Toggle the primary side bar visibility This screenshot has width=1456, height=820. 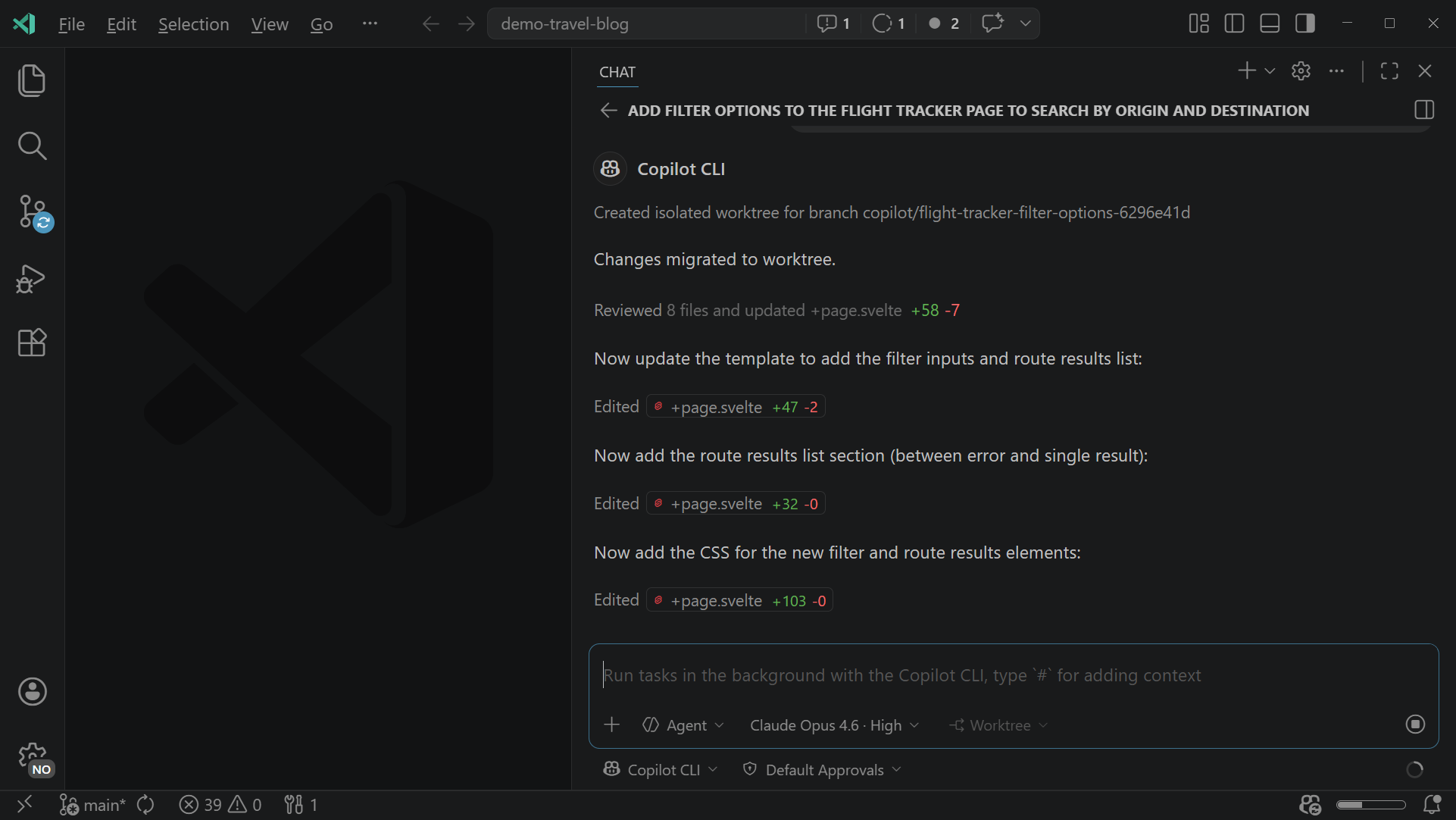pyautogui.click(x=1234, y=23)
